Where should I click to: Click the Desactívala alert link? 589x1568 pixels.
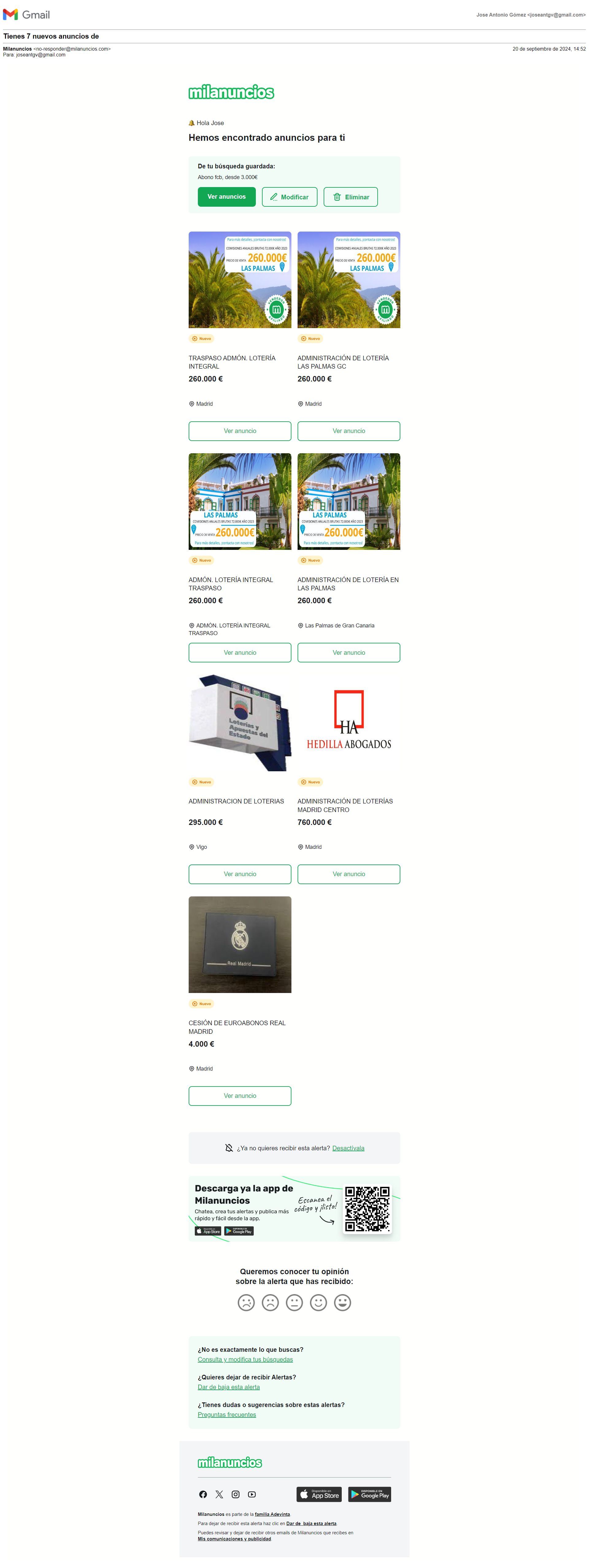point(348,1147)
